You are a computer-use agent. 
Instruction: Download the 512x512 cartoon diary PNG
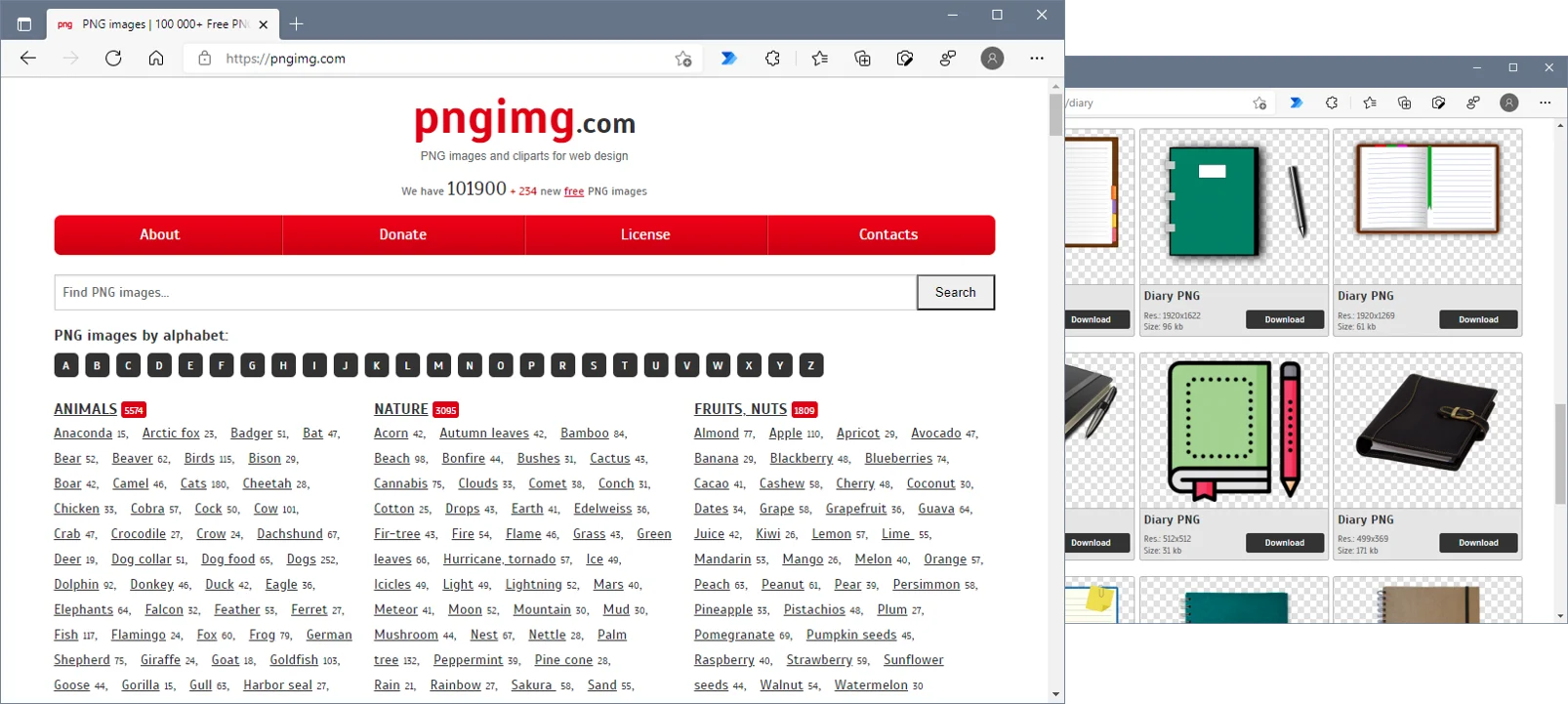tap(1285, 543)
